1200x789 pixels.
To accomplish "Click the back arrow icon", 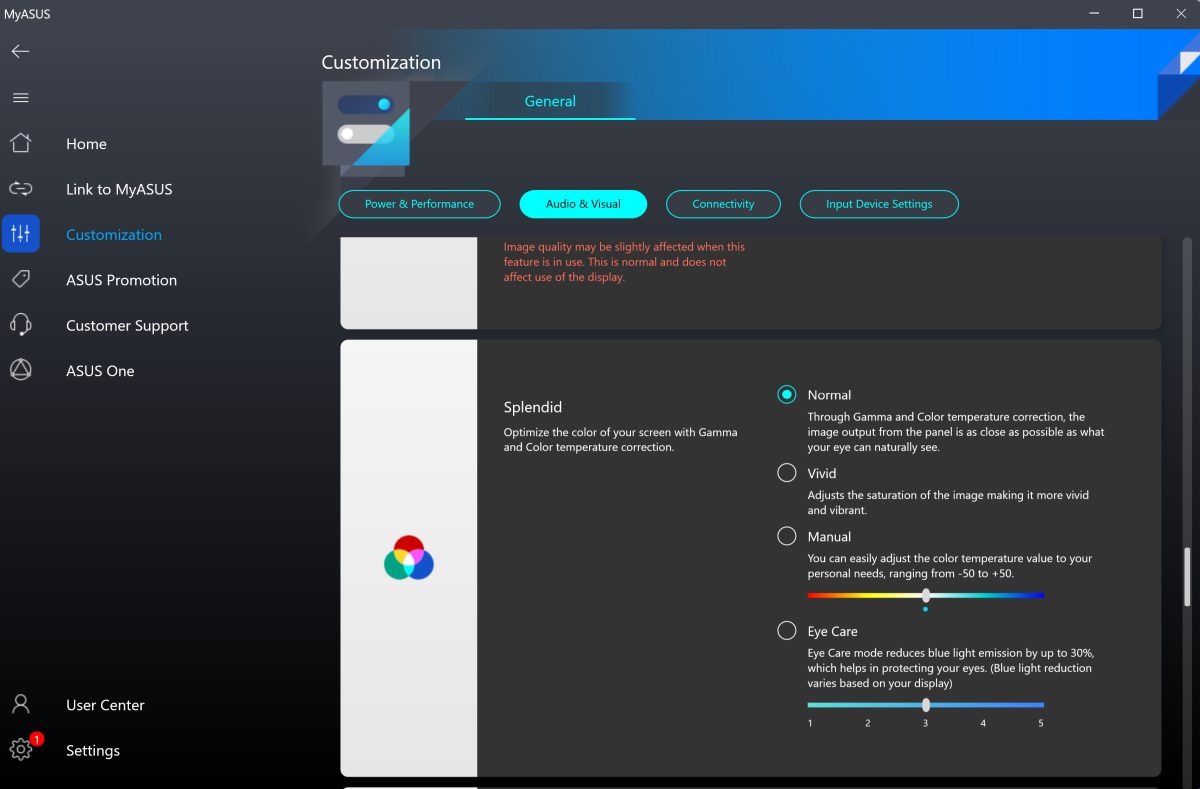I will pos(20,51).
